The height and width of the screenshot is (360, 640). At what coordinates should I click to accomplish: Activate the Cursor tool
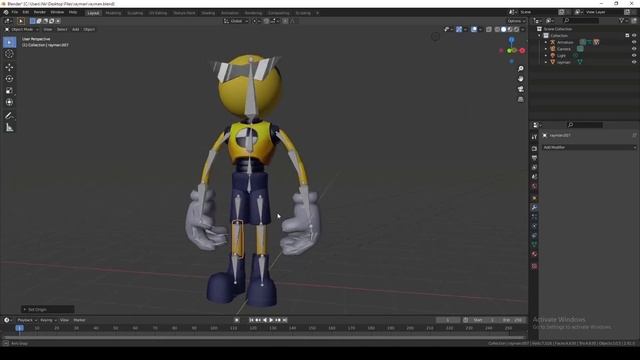coord(9,54)
